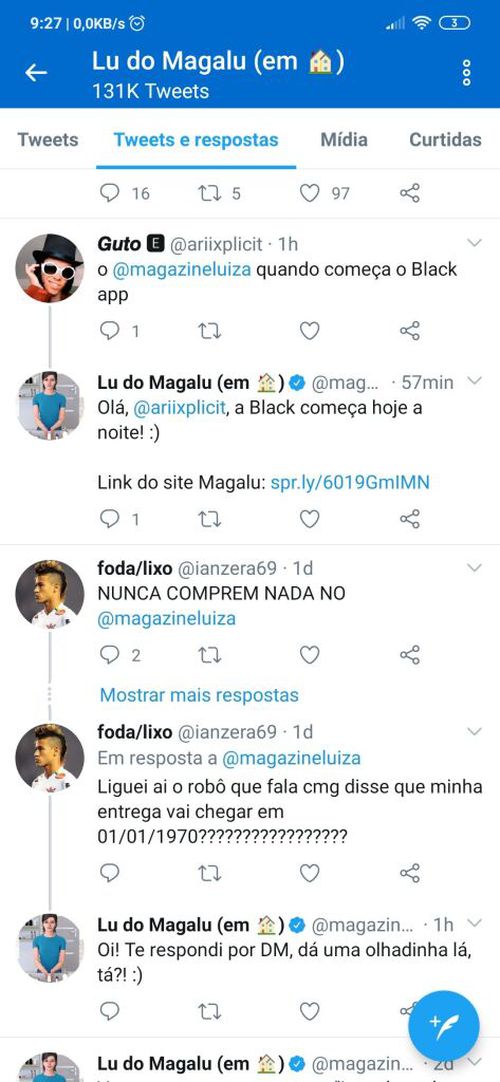Reply to the tweet with 97 likes
Screen dimensions: 500x1082
click(110, 193)
